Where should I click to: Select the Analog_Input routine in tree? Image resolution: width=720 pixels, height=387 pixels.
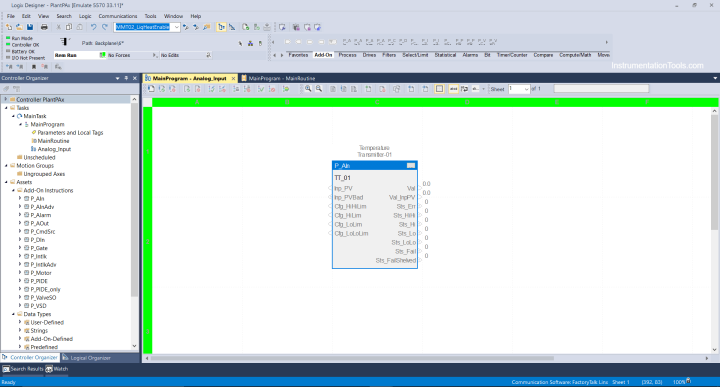point(54,149)
